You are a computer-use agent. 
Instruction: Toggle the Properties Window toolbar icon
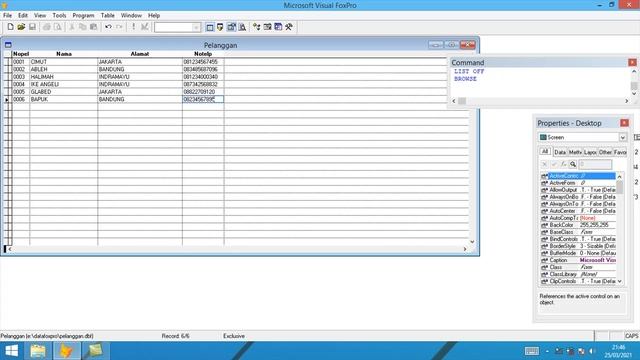click(x=231, y=27)
